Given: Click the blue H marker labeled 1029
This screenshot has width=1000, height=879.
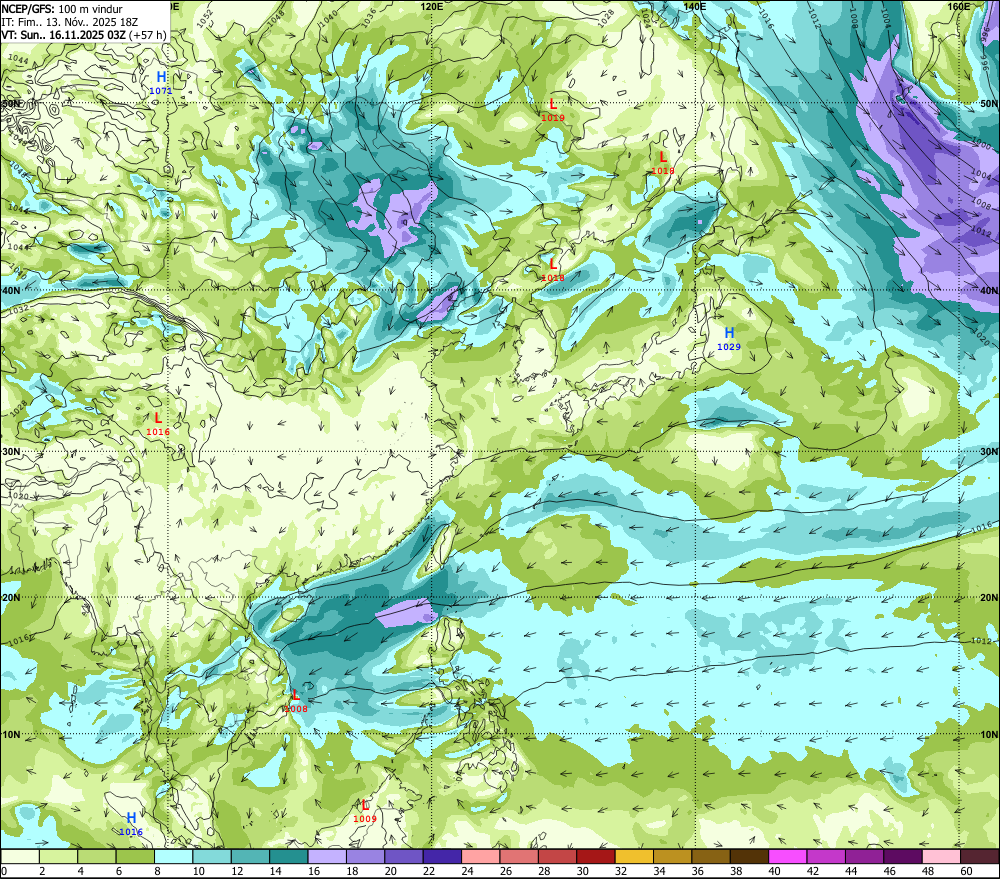Looking at the screenshot, I should click(x=729, y=332).
